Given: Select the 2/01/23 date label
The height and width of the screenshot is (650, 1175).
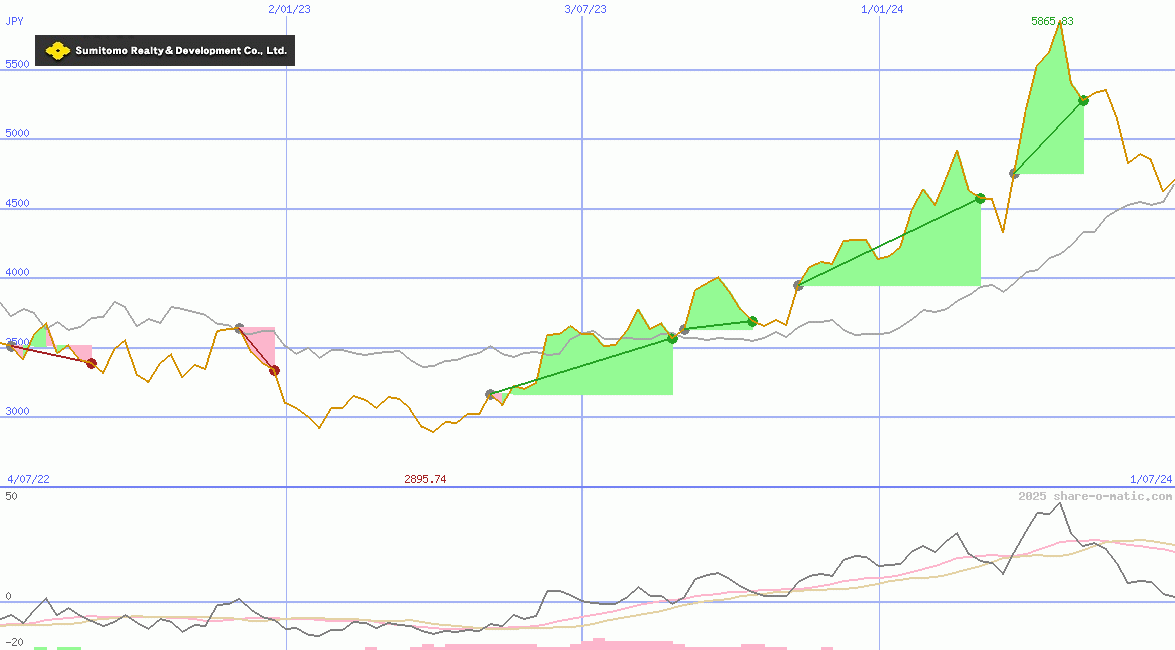Looking at the screenshot, I should coord(289,9).
